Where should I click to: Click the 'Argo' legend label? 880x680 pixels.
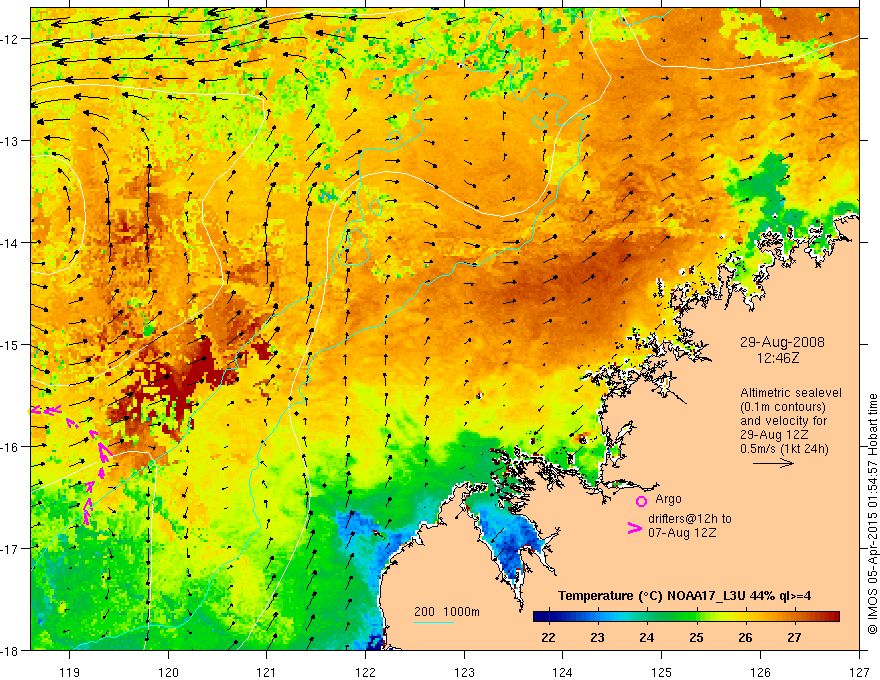(668, 499)
